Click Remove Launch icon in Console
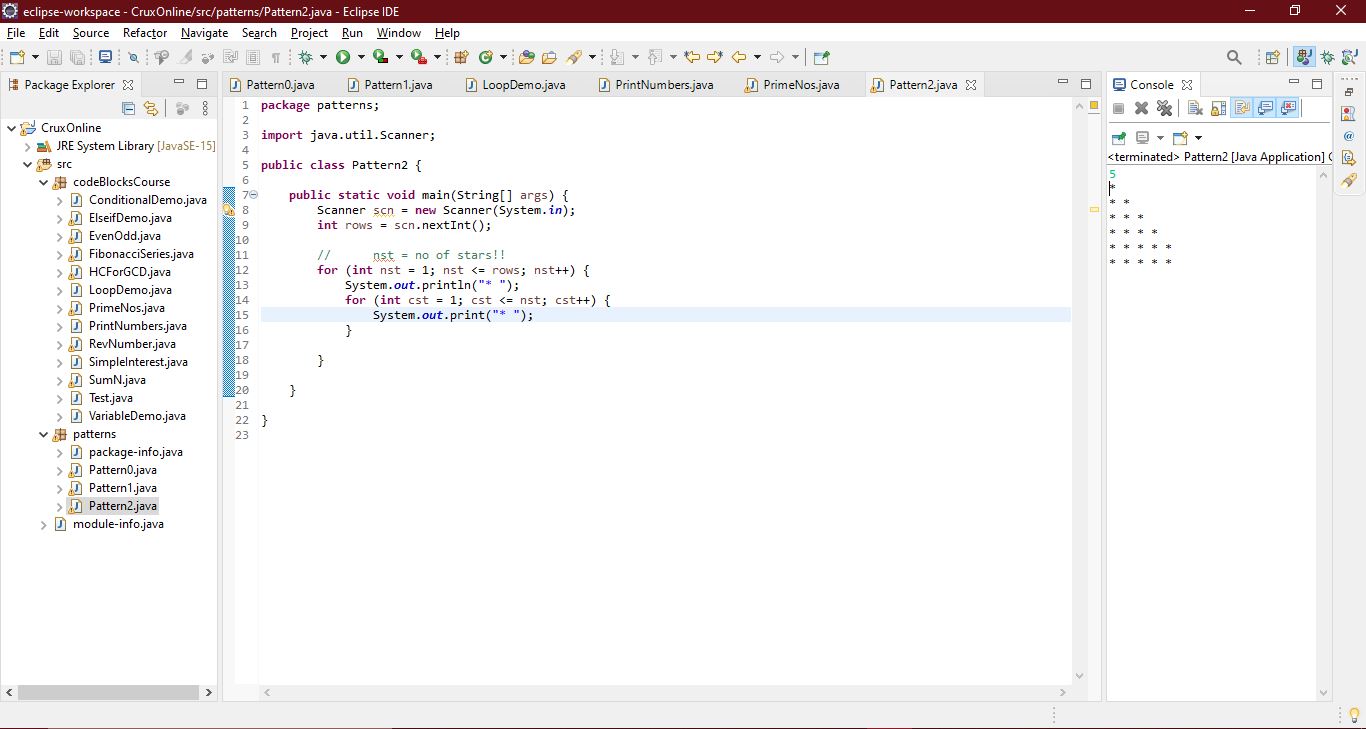This screenshot has width=1366, height=729. pos(1141,108)
